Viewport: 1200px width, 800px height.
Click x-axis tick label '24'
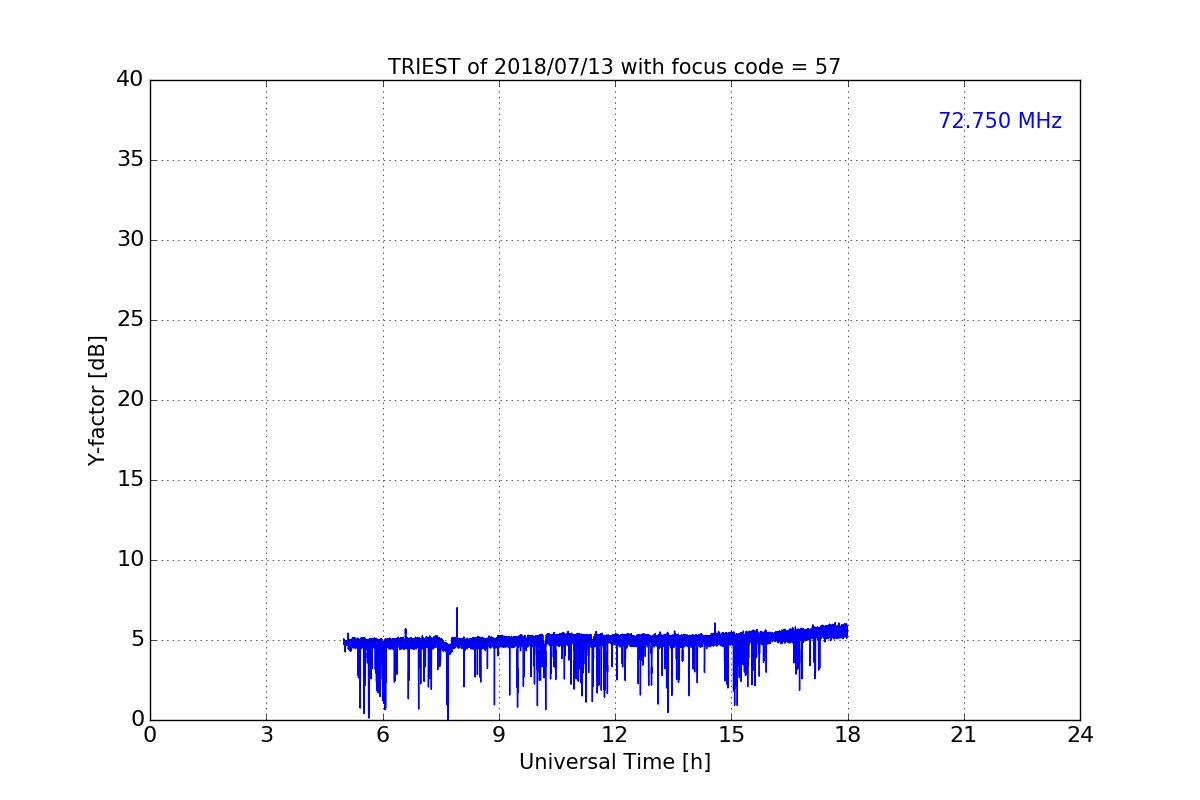pos(1080,735)
